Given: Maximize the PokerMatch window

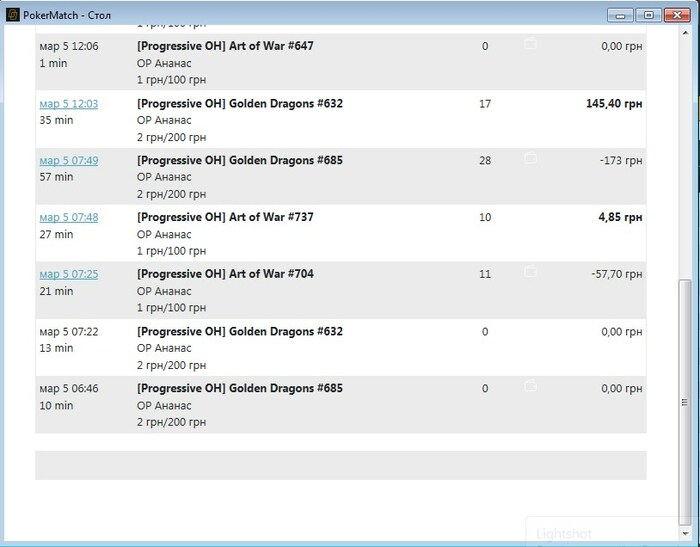Looking at the screenshot, I should tap(649, 15).
